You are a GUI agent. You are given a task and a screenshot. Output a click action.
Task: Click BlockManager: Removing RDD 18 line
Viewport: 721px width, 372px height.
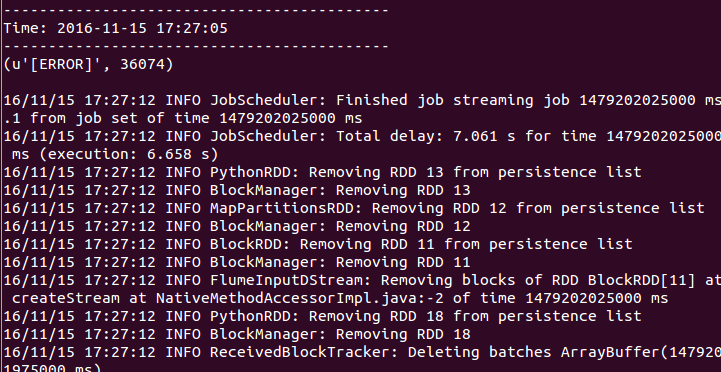click(237, 334)
